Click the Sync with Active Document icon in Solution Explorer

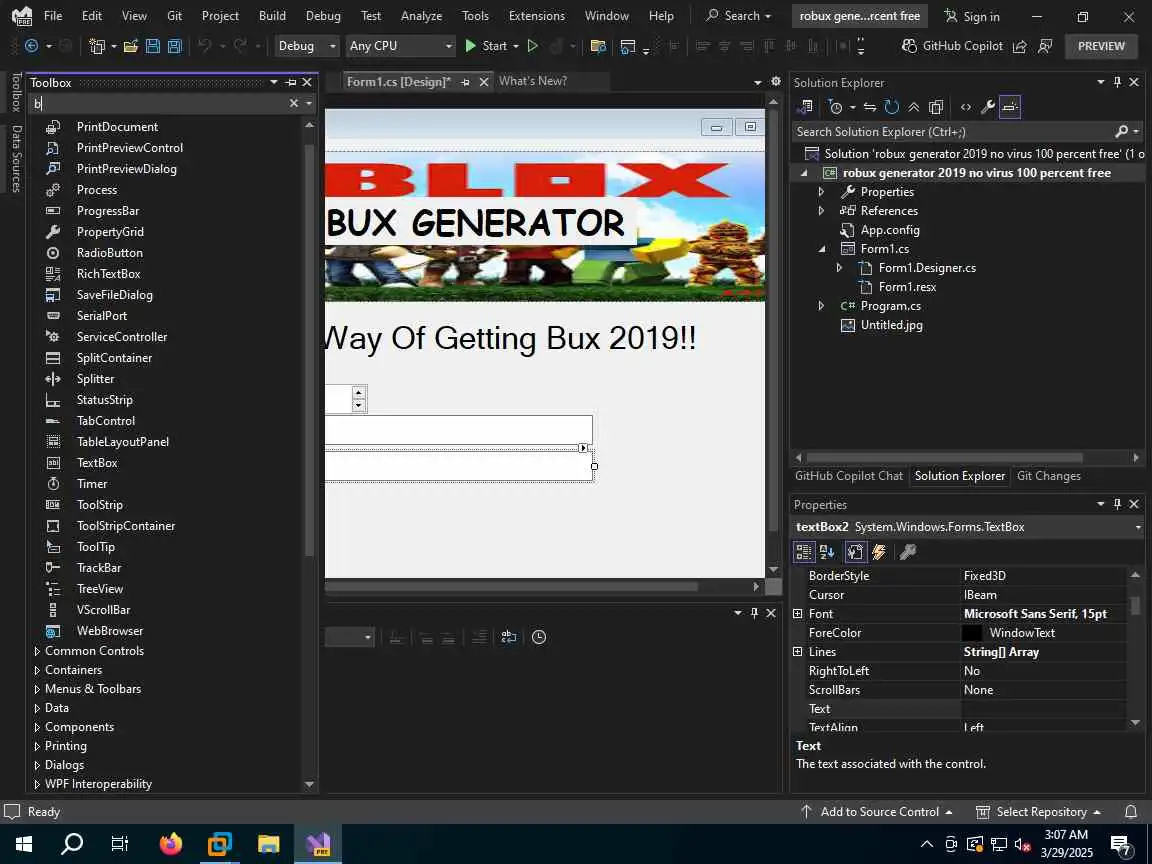pyautogui.click(x=870, y=107)
